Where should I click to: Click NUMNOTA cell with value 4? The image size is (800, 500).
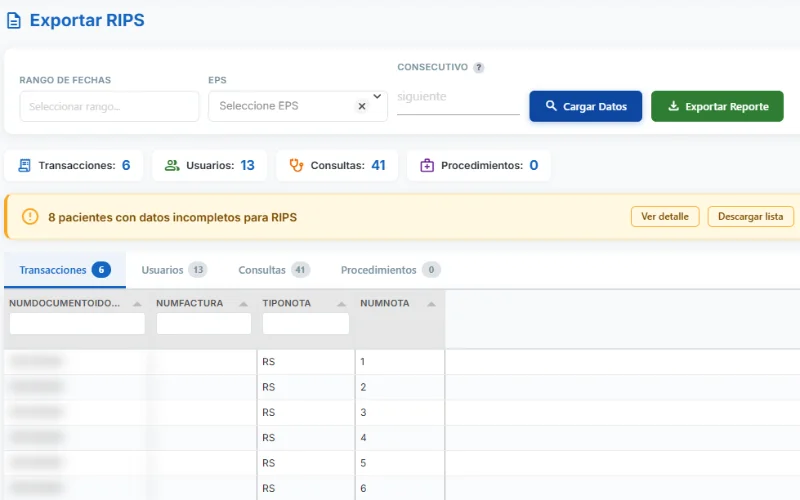pos(399,438)
